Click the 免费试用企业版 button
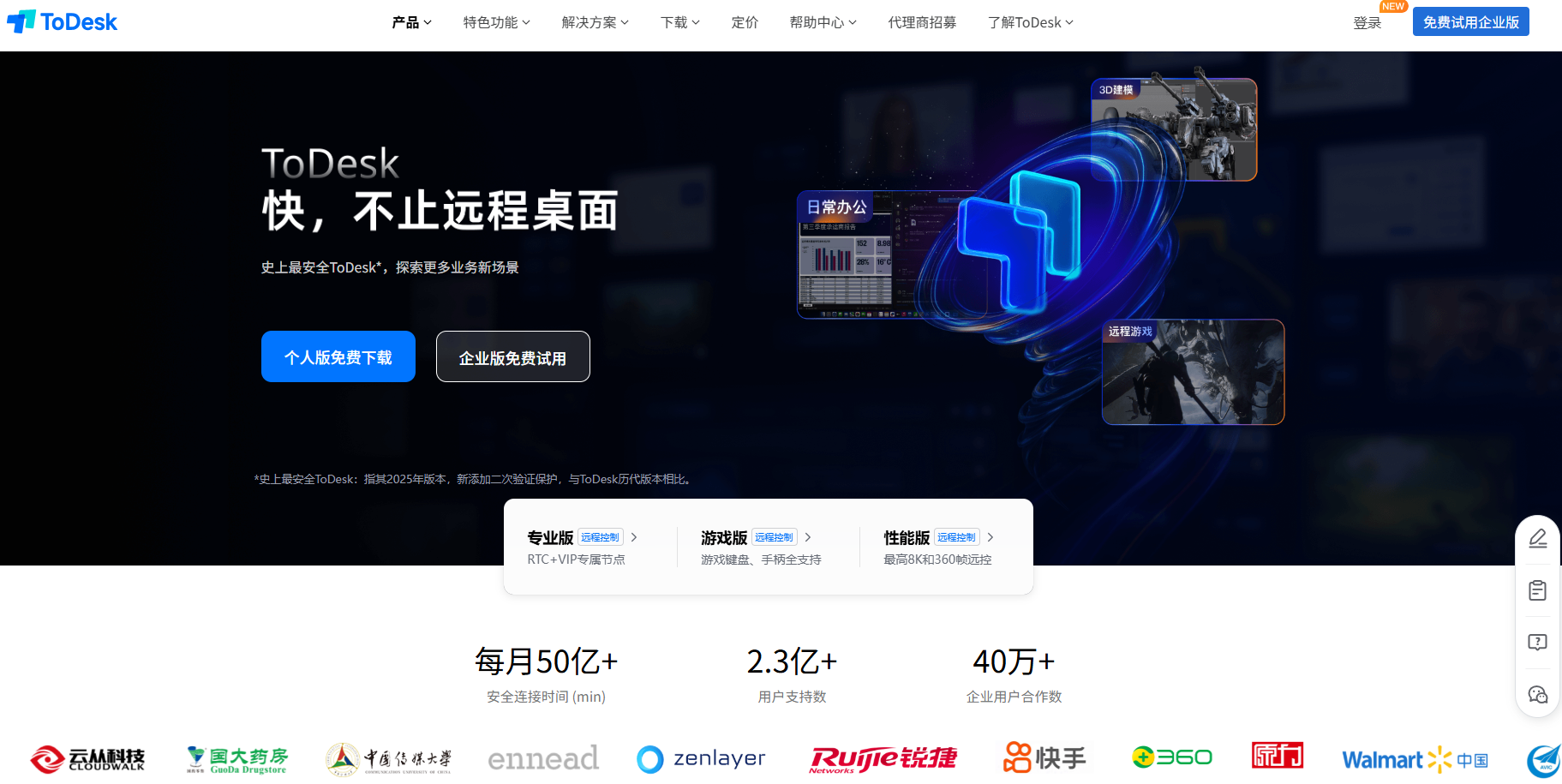 click(x=1471, y=22)
